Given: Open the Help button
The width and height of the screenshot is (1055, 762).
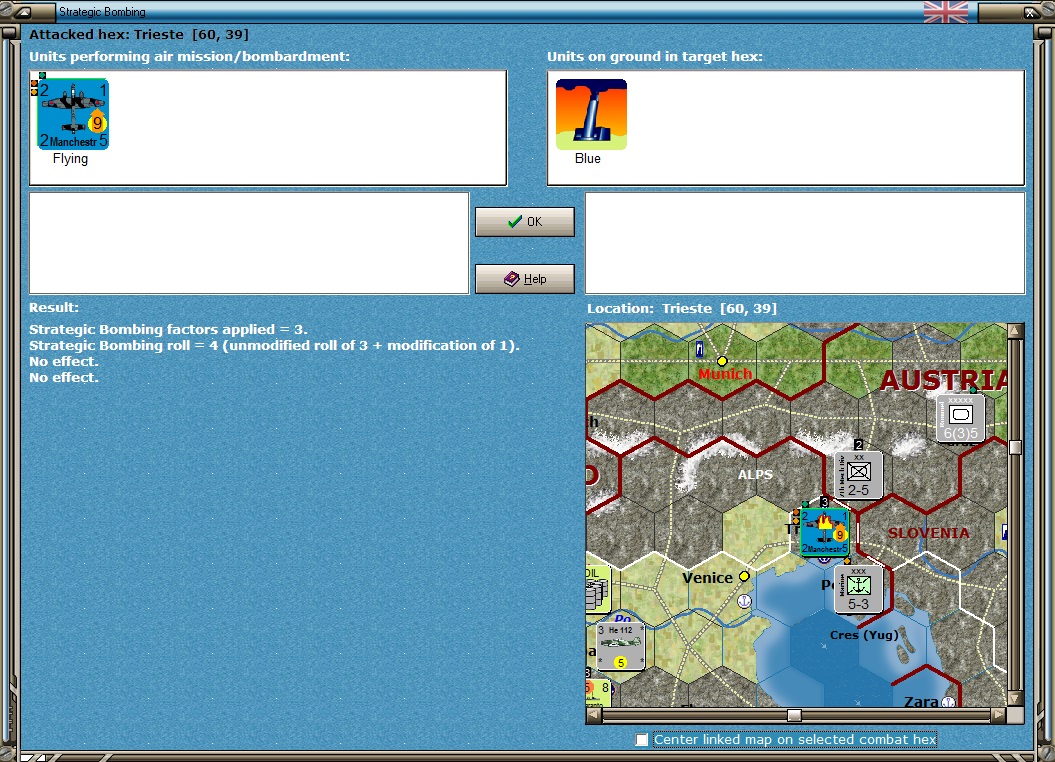Looking at the screenshot, I should 525,279.
